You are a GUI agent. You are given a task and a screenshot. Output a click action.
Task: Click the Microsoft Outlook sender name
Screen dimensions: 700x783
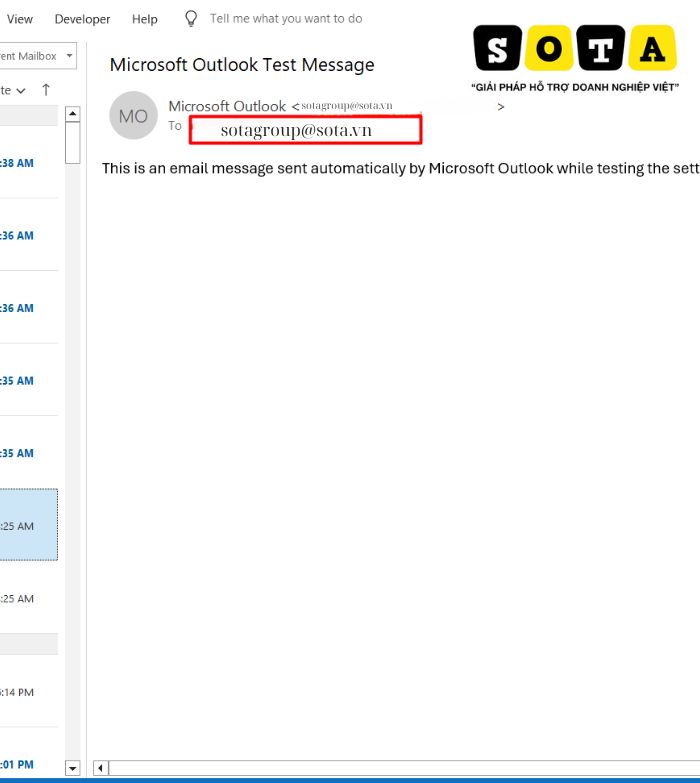(x=227, y=106)
